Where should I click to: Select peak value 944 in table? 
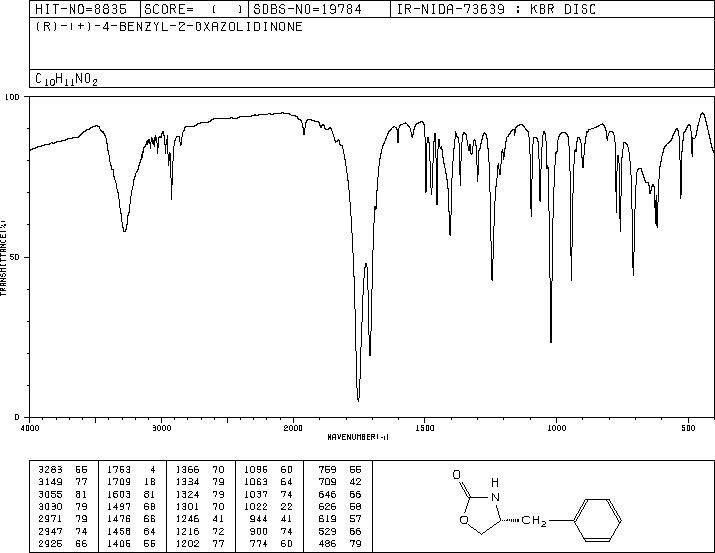pyautogui.click(x=259, y=519)
